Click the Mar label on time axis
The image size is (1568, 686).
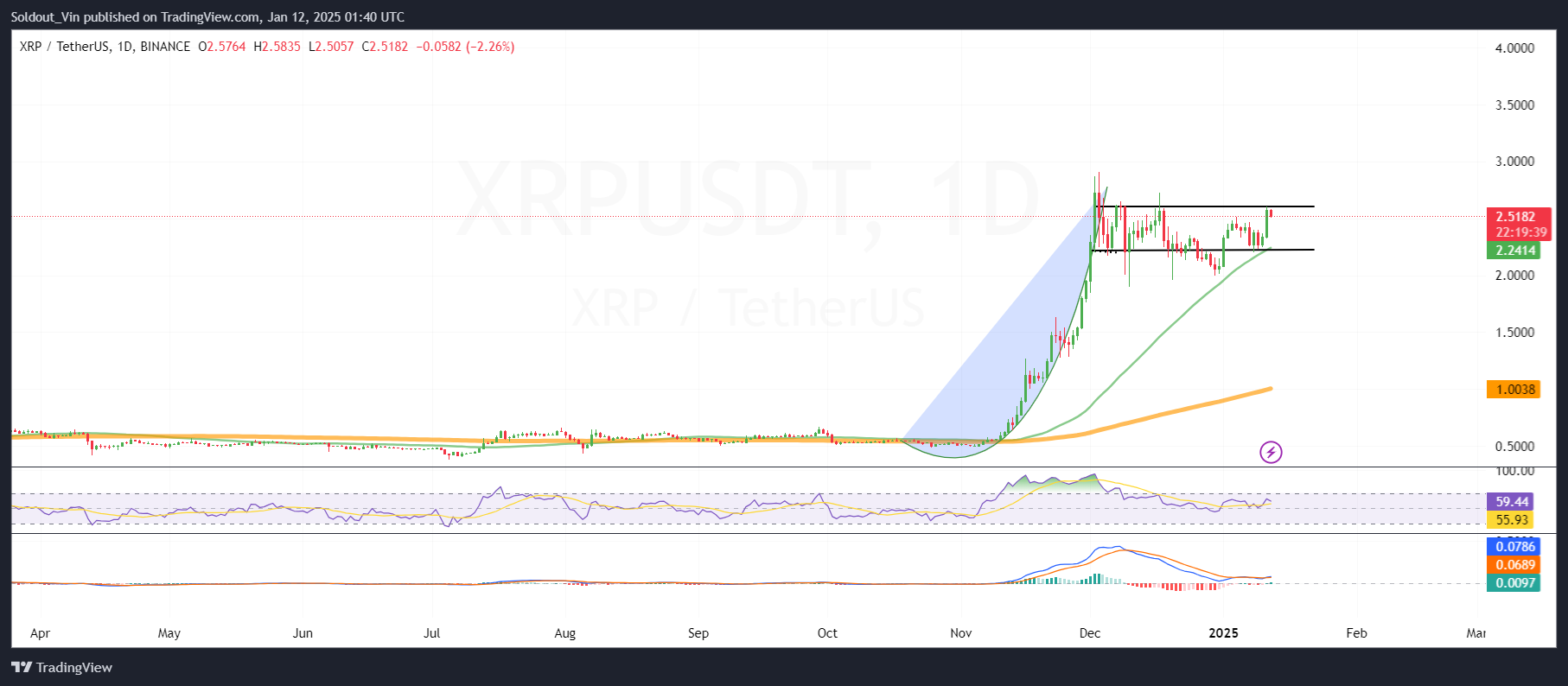tap(1476, 633)
